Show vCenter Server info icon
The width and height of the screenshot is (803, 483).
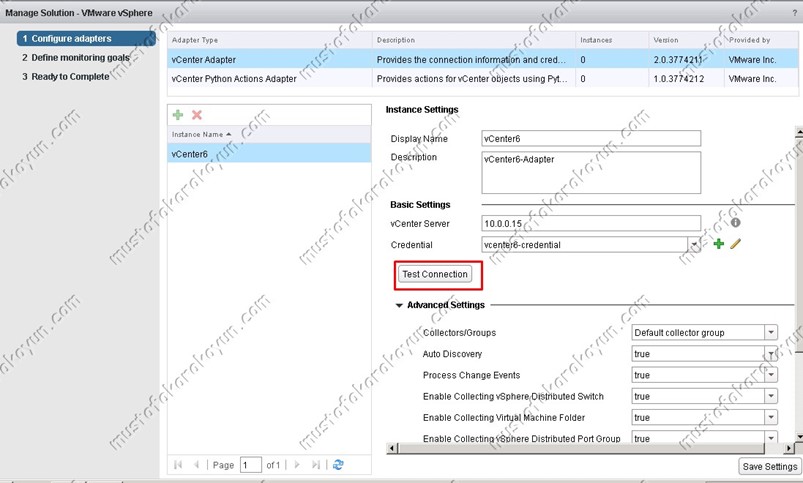pos(736,222)
